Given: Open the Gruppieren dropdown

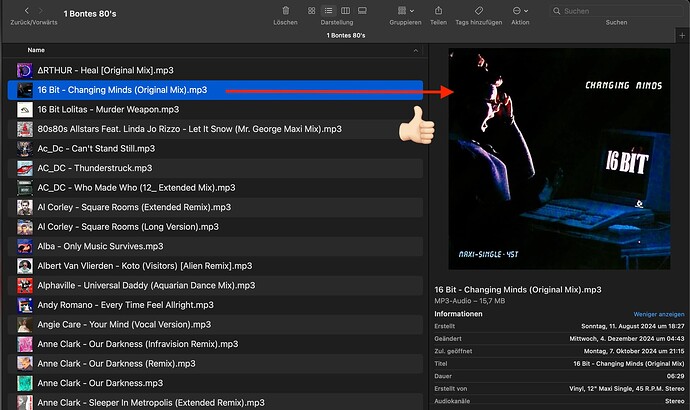Looking at the screenshot, I should [x=406, y=11].
